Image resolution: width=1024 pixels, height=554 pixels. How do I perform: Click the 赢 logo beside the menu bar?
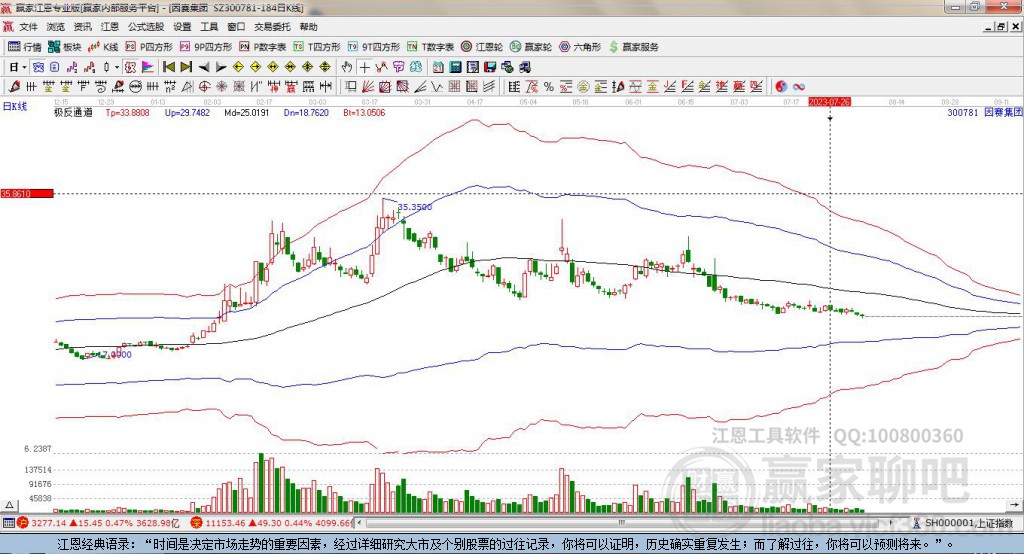(x=8, y=27)
